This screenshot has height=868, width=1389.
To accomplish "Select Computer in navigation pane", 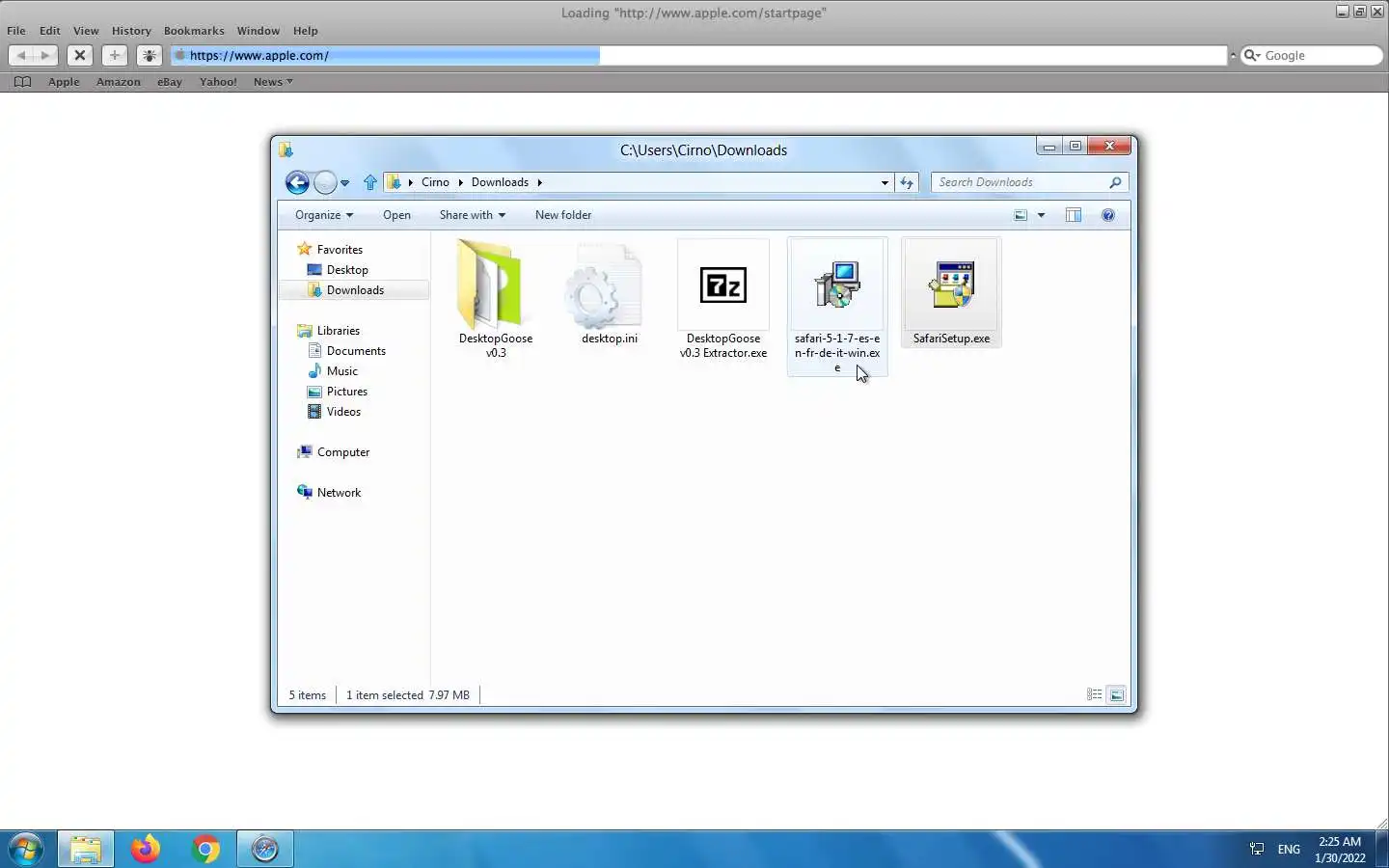I will [342, 452].
